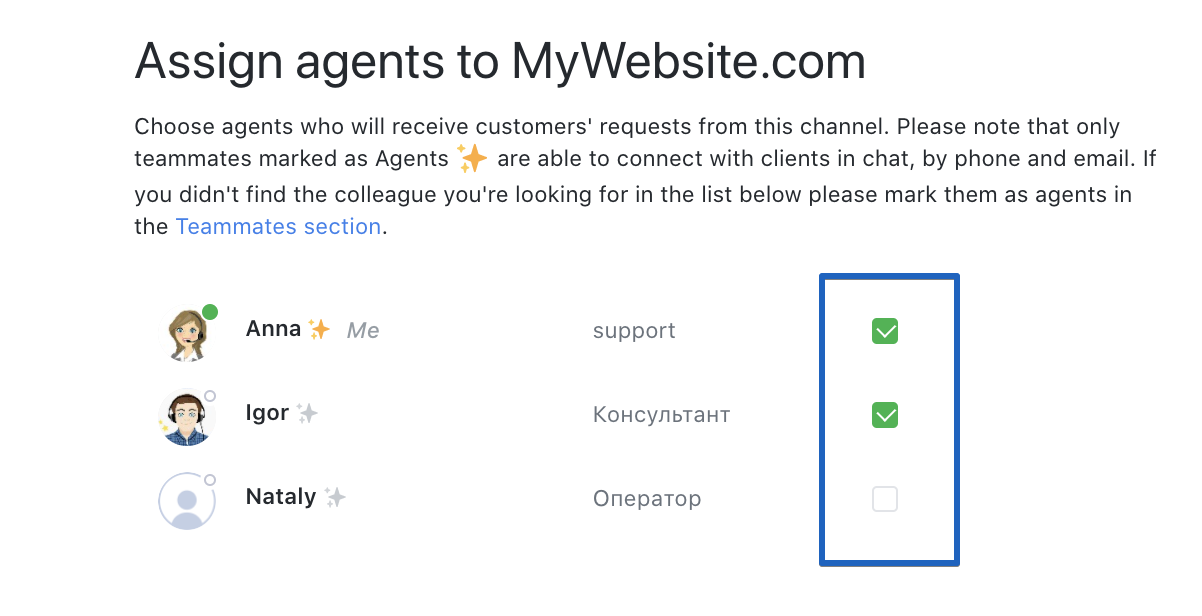Click the status circle on Igor's avatar
The height and width of the screenshot is (616, 1202).
(210, 395)
